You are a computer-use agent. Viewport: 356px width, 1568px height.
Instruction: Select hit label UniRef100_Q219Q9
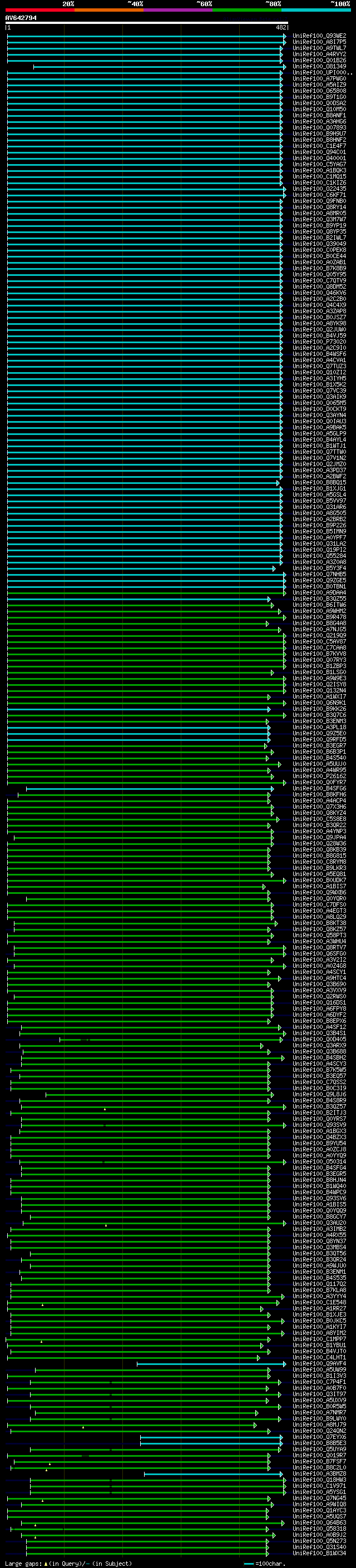coord(319,635)
